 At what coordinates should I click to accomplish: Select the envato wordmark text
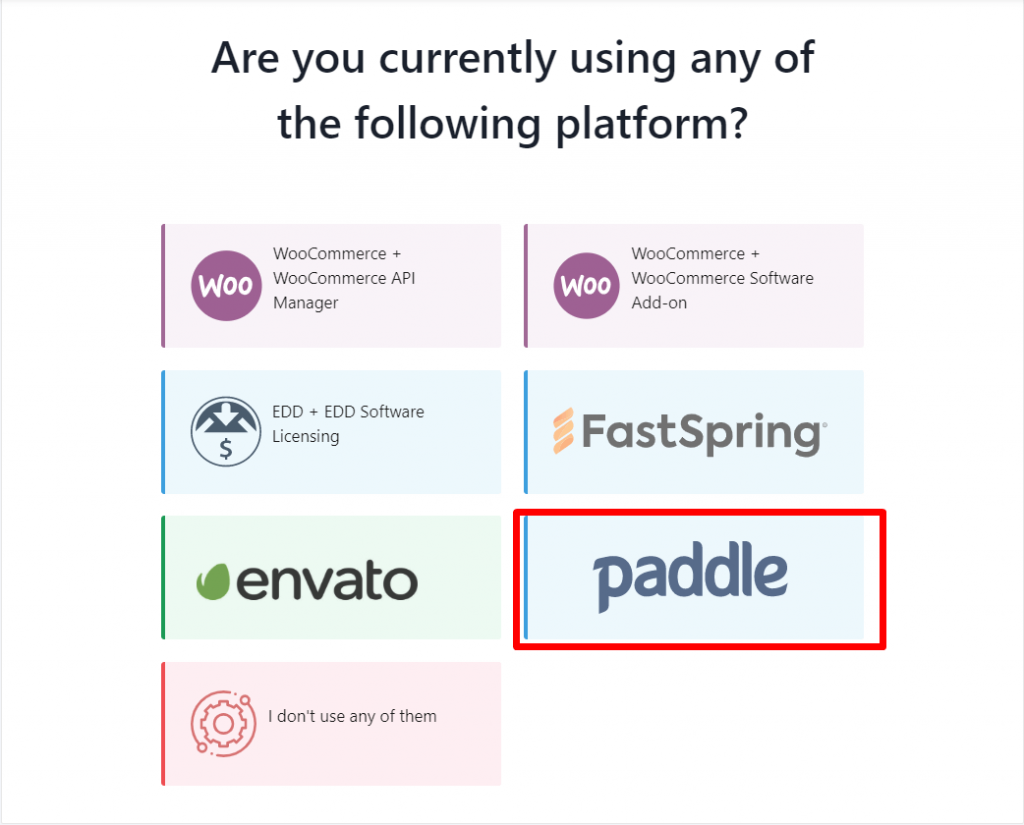click(327, 580)
